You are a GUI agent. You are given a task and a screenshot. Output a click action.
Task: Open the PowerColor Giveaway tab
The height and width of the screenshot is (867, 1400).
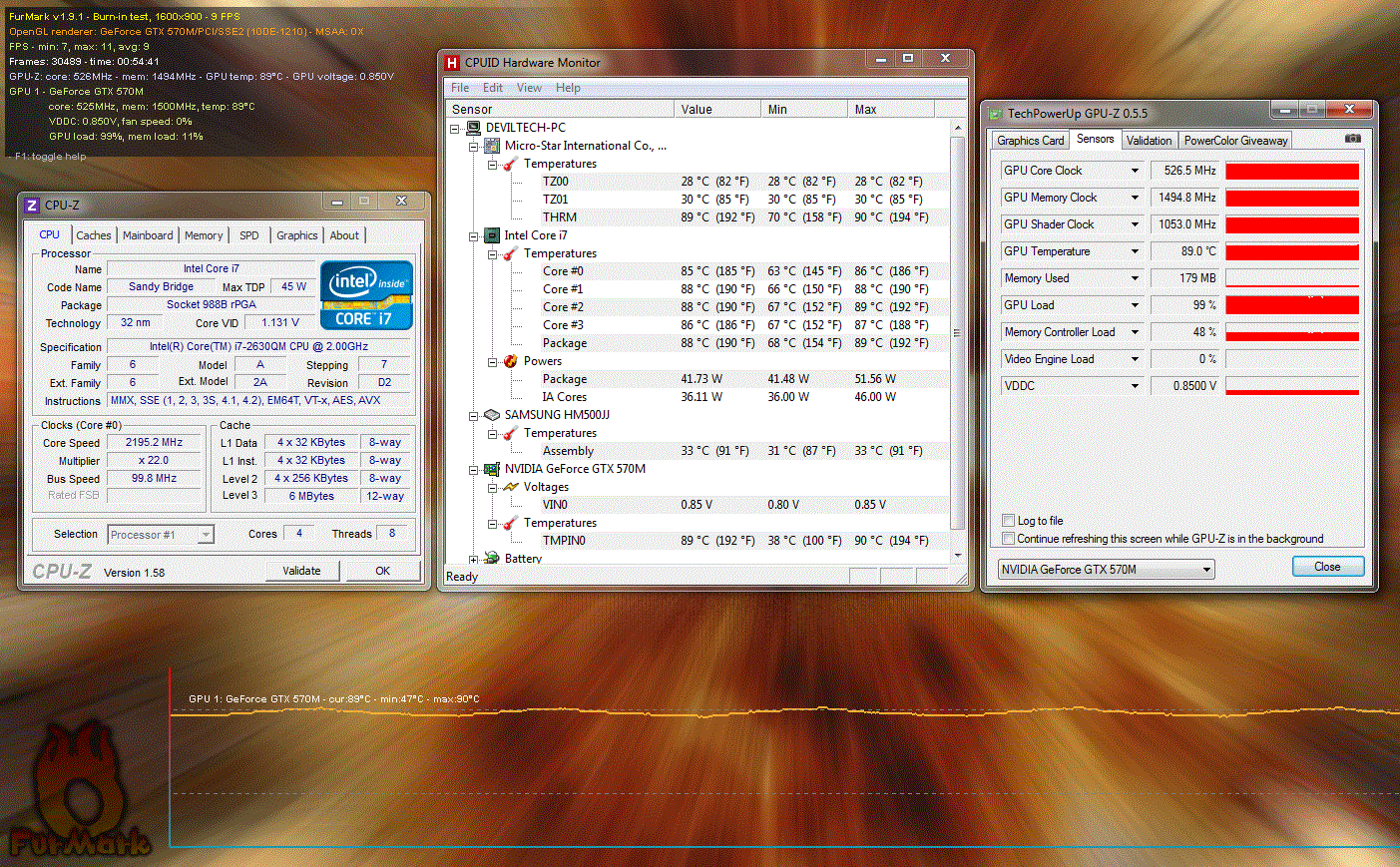pos(1235,141)
